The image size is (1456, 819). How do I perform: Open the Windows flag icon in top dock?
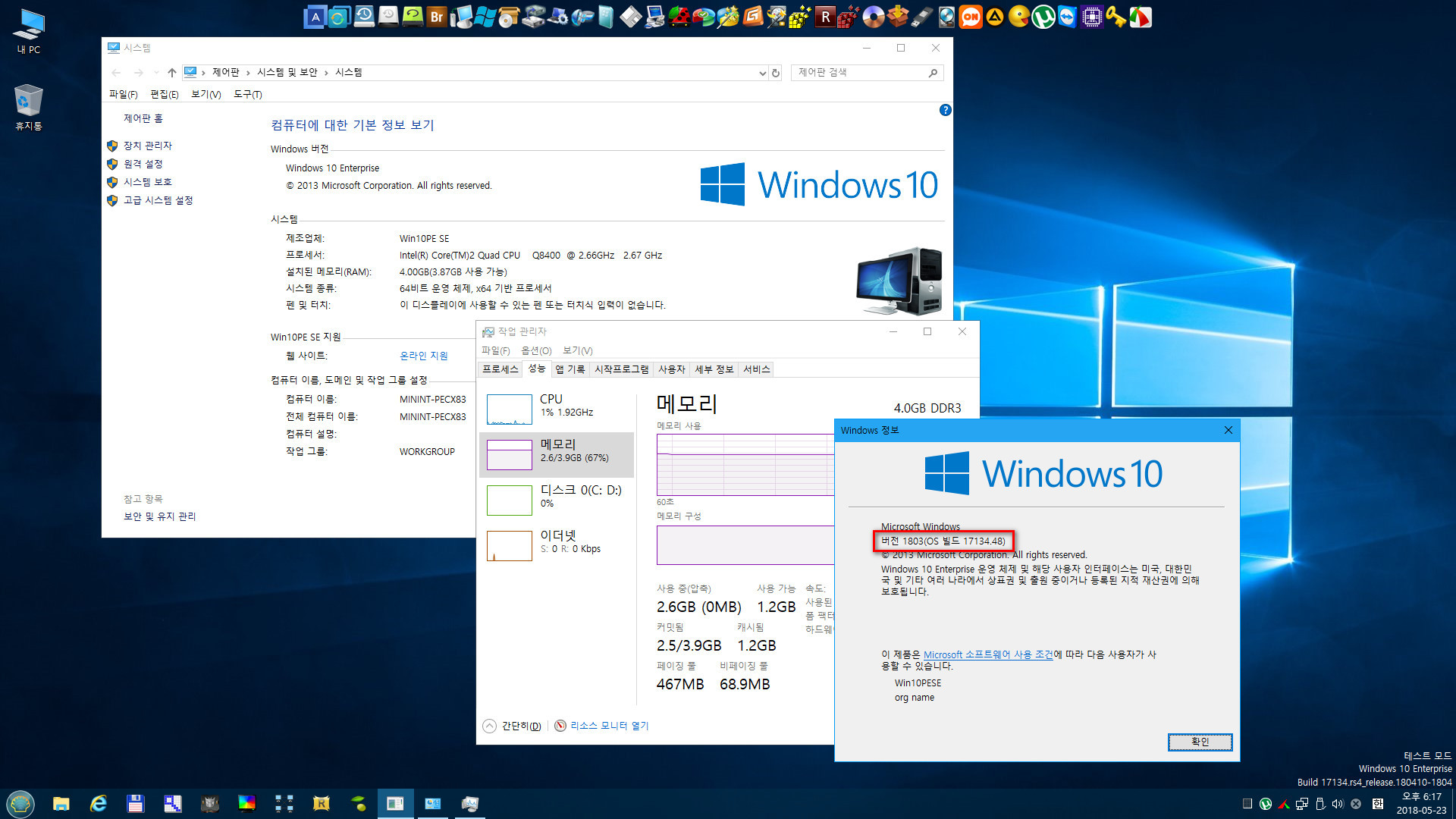tap(485, 17)
